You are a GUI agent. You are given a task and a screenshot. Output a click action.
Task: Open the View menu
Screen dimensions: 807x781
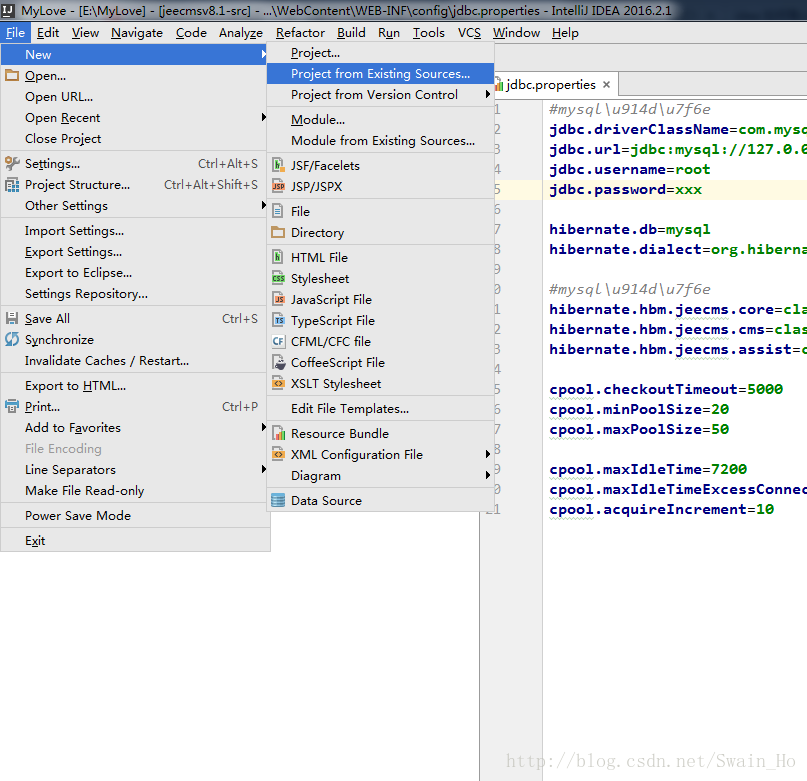(x=85, y=33)
